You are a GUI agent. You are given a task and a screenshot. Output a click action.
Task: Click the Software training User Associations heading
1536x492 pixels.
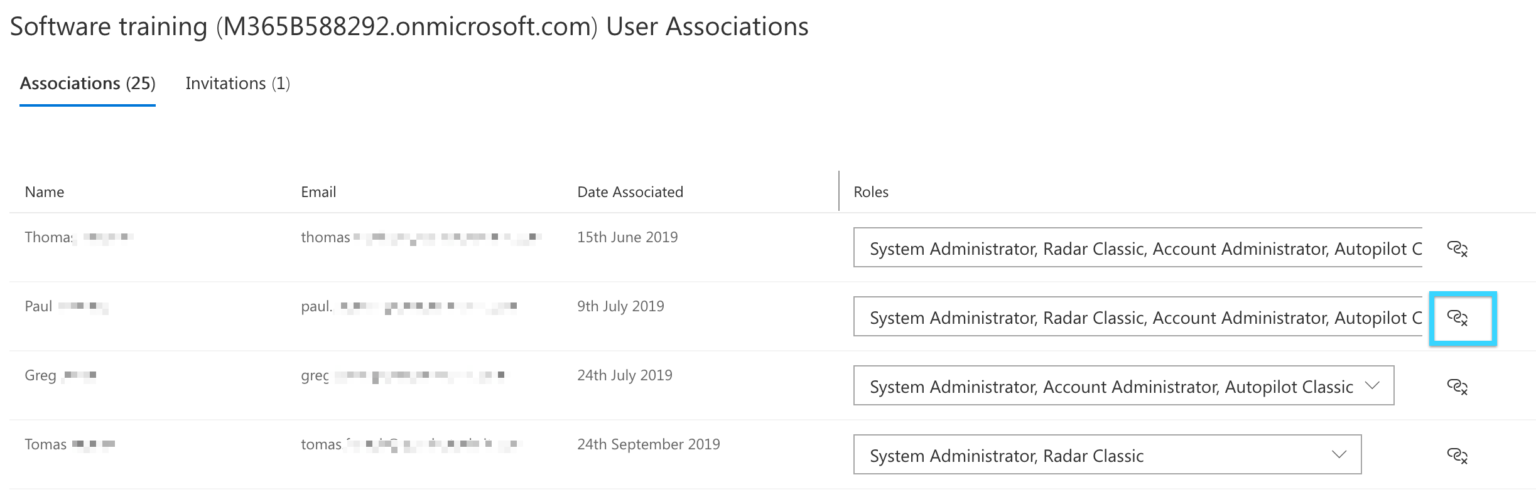(409, 27)
